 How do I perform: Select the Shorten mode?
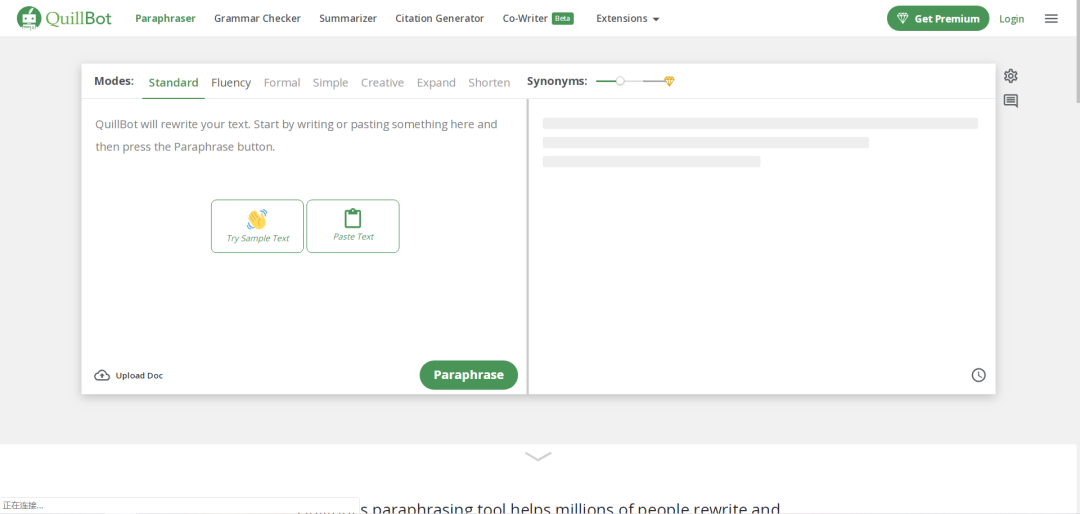click(489, 83)
